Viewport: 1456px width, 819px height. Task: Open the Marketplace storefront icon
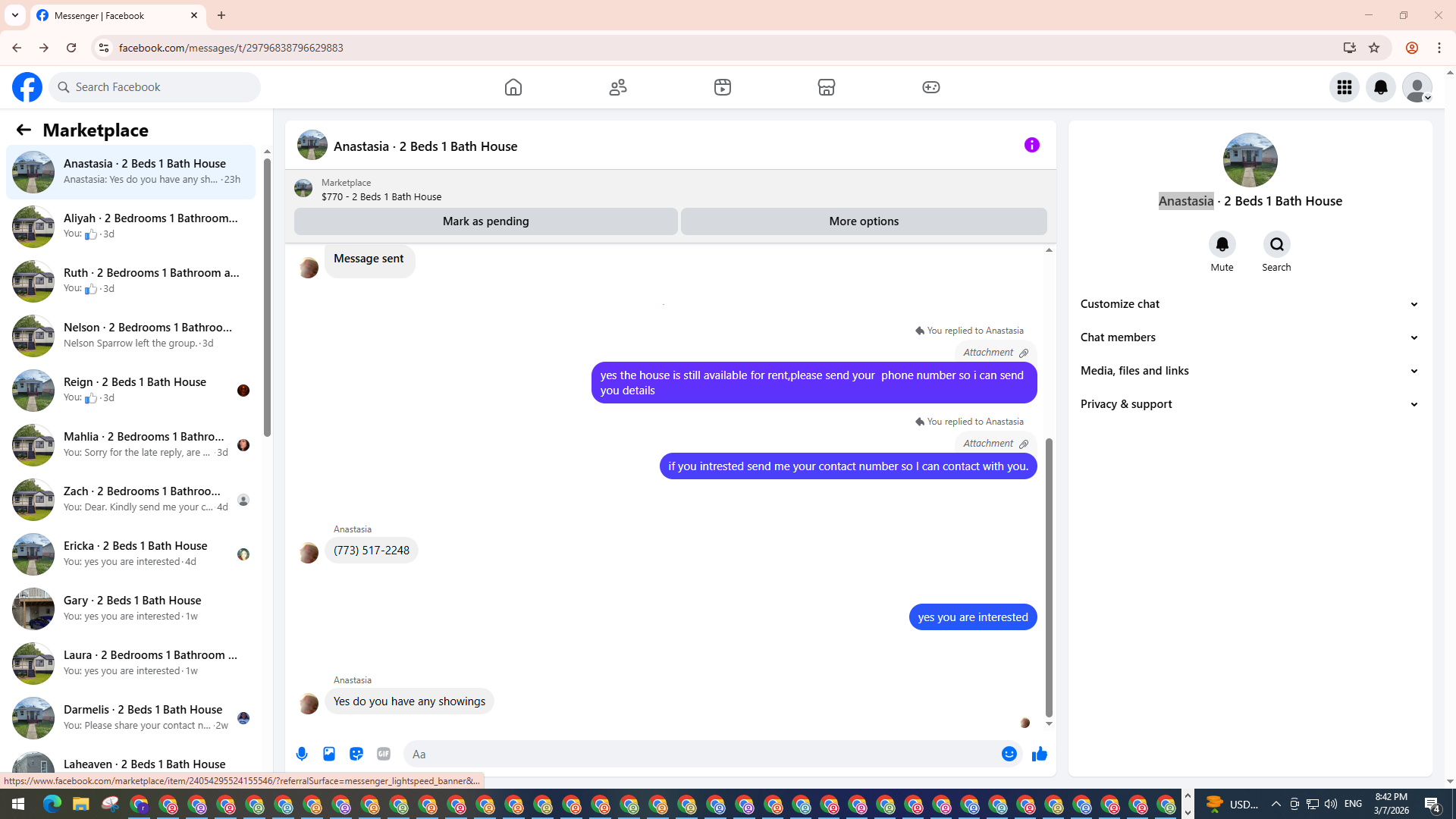point(827,87)
